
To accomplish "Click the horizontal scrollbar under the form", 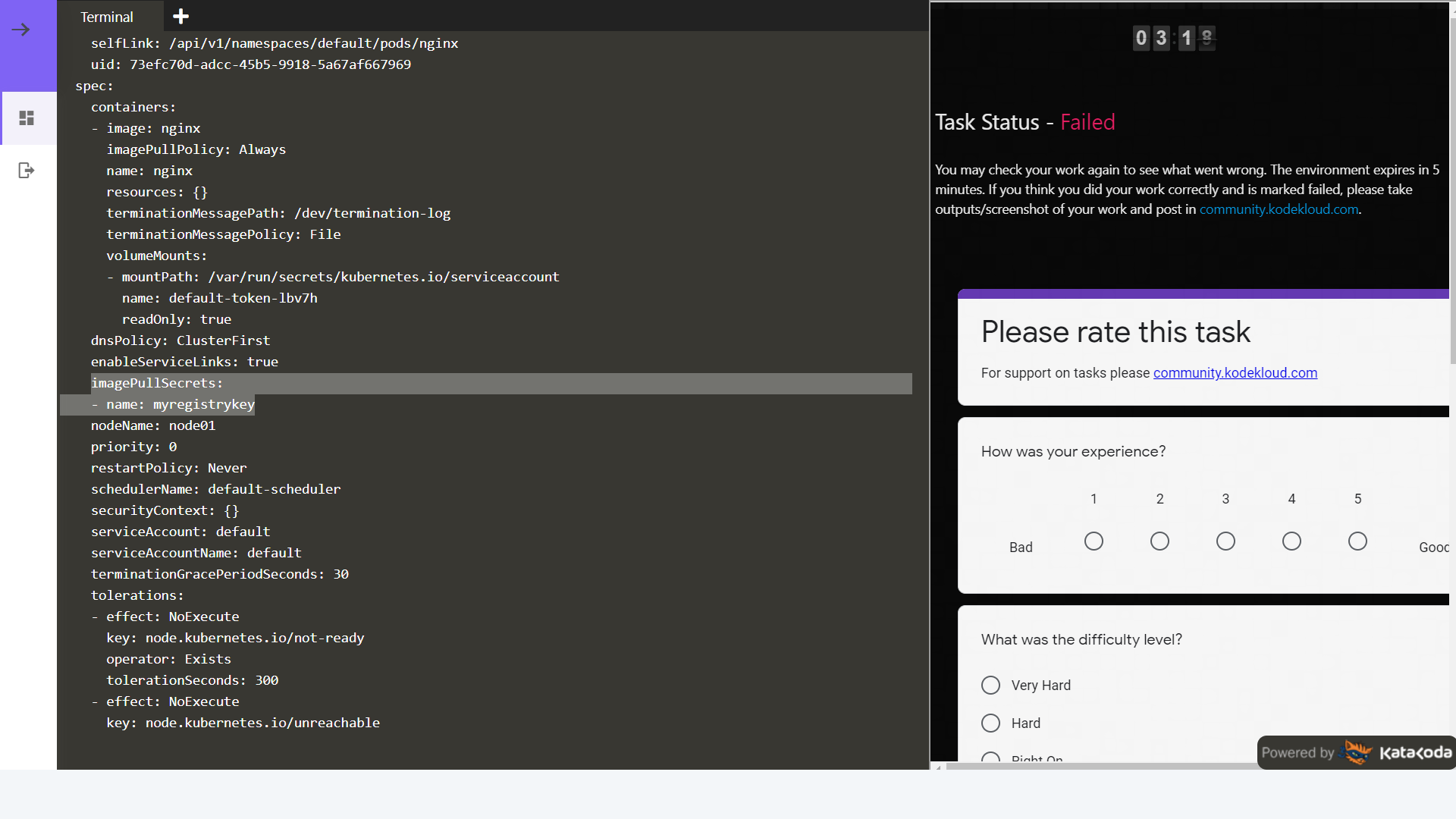I will 1100,767.
